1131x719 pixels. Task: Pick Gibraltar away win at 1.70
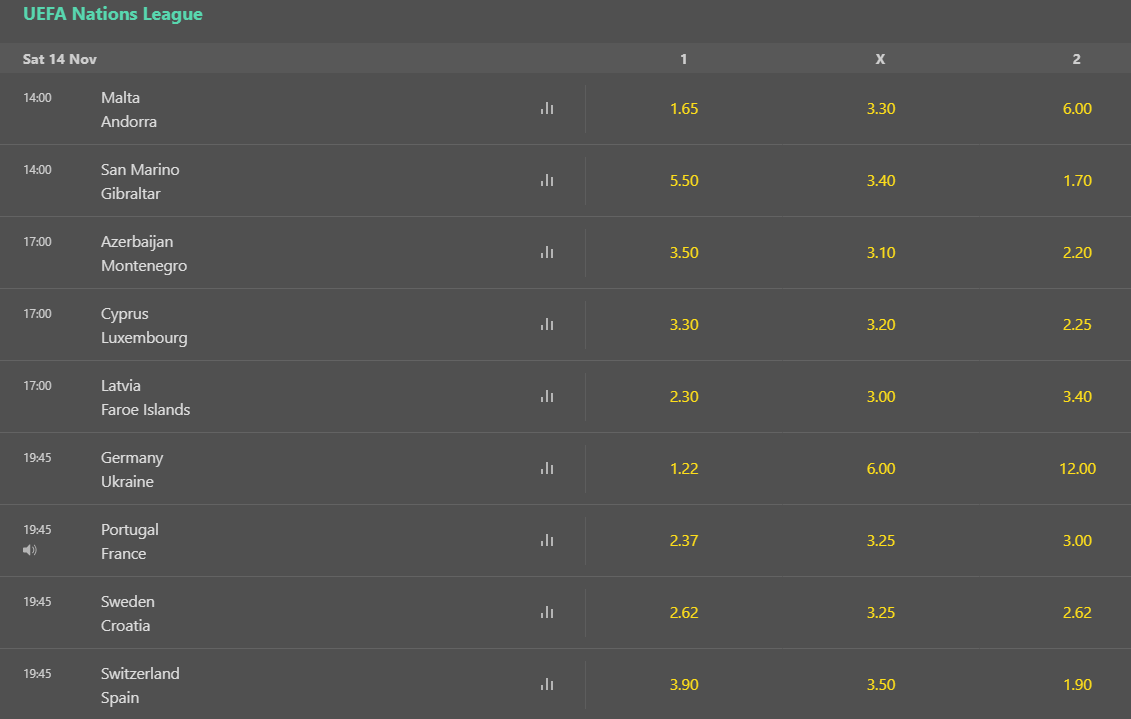tap(1077, 180)
